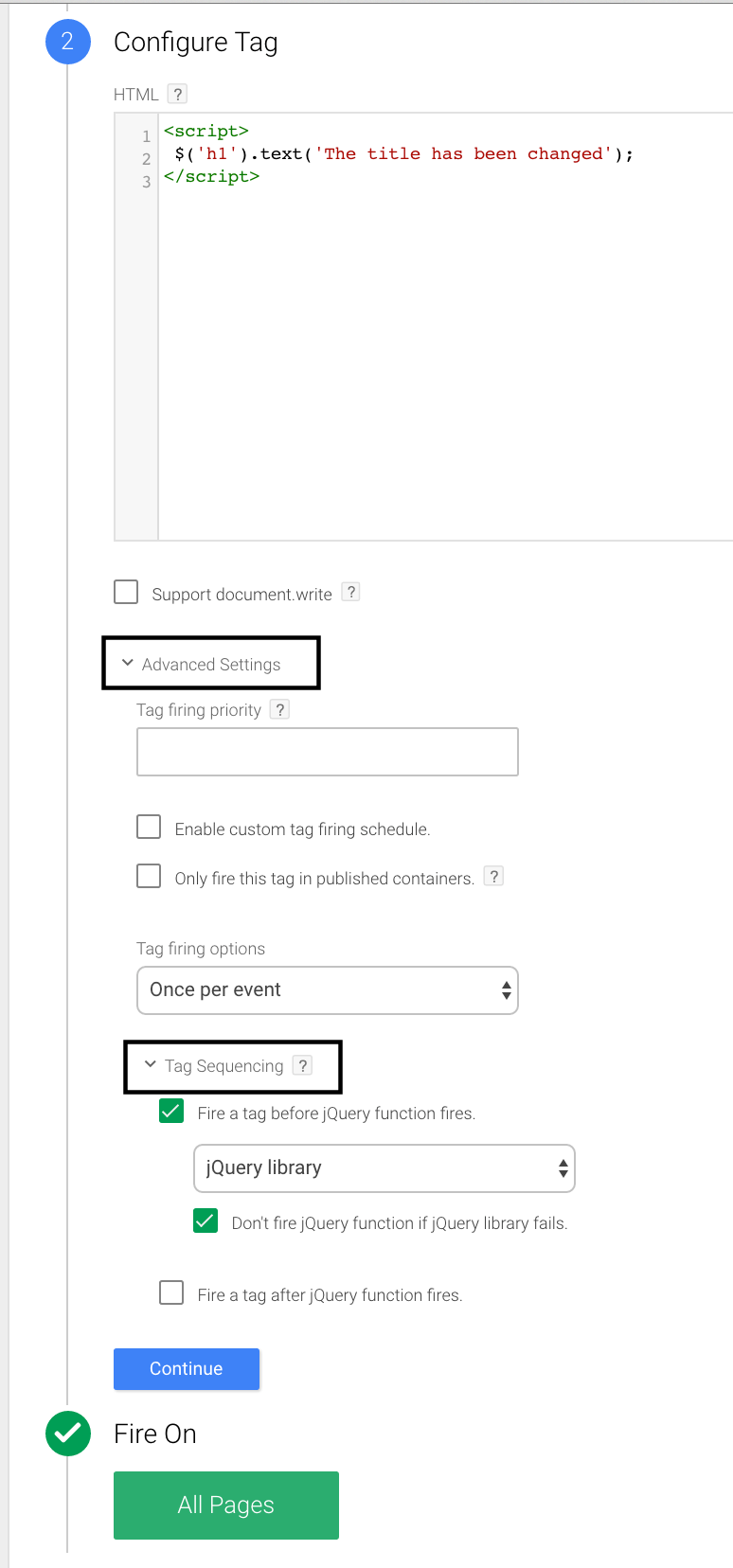Click the All Pages trigger button
733x1568 pixels.
click(226, 1506)
